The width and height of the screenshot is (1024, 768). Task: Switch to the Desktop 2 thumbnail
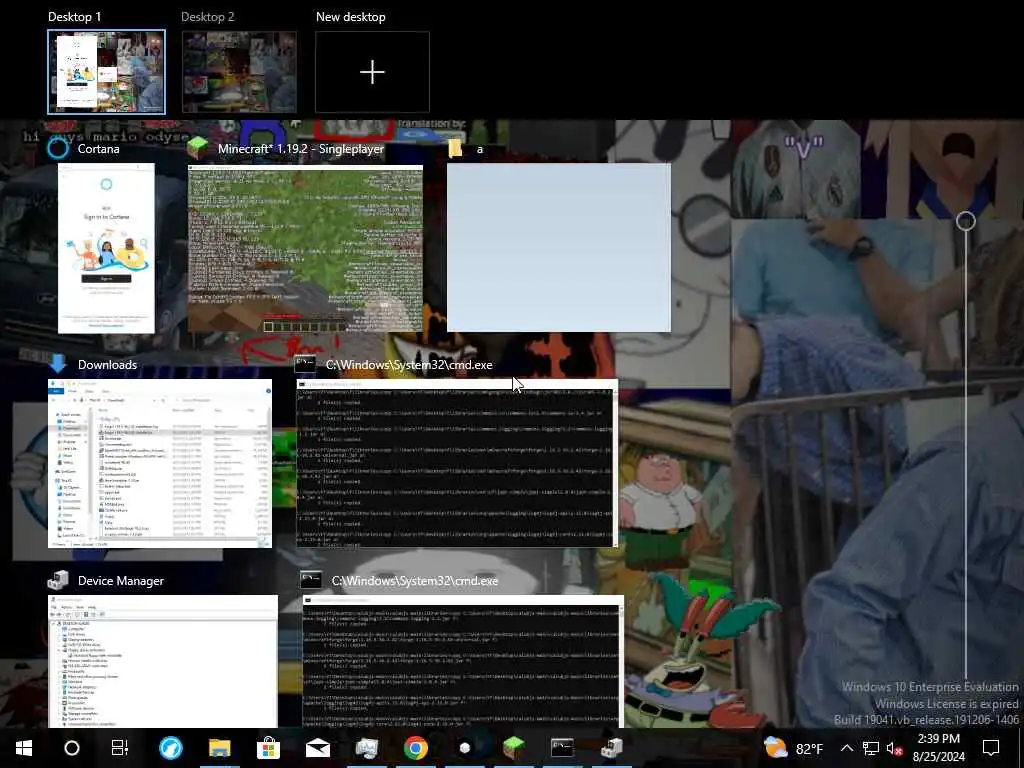(x=239, y=72)
